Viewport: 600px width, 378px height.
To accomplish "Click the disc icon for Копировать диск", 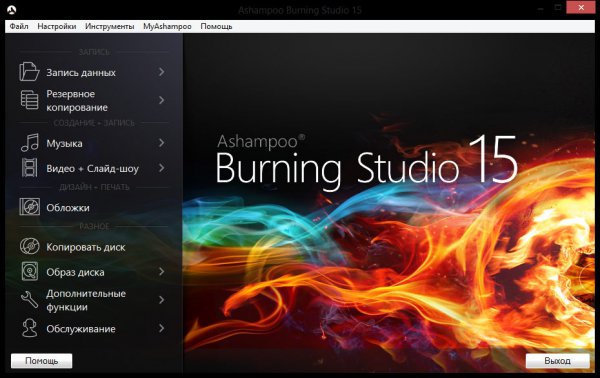I will tap(29, 246).
